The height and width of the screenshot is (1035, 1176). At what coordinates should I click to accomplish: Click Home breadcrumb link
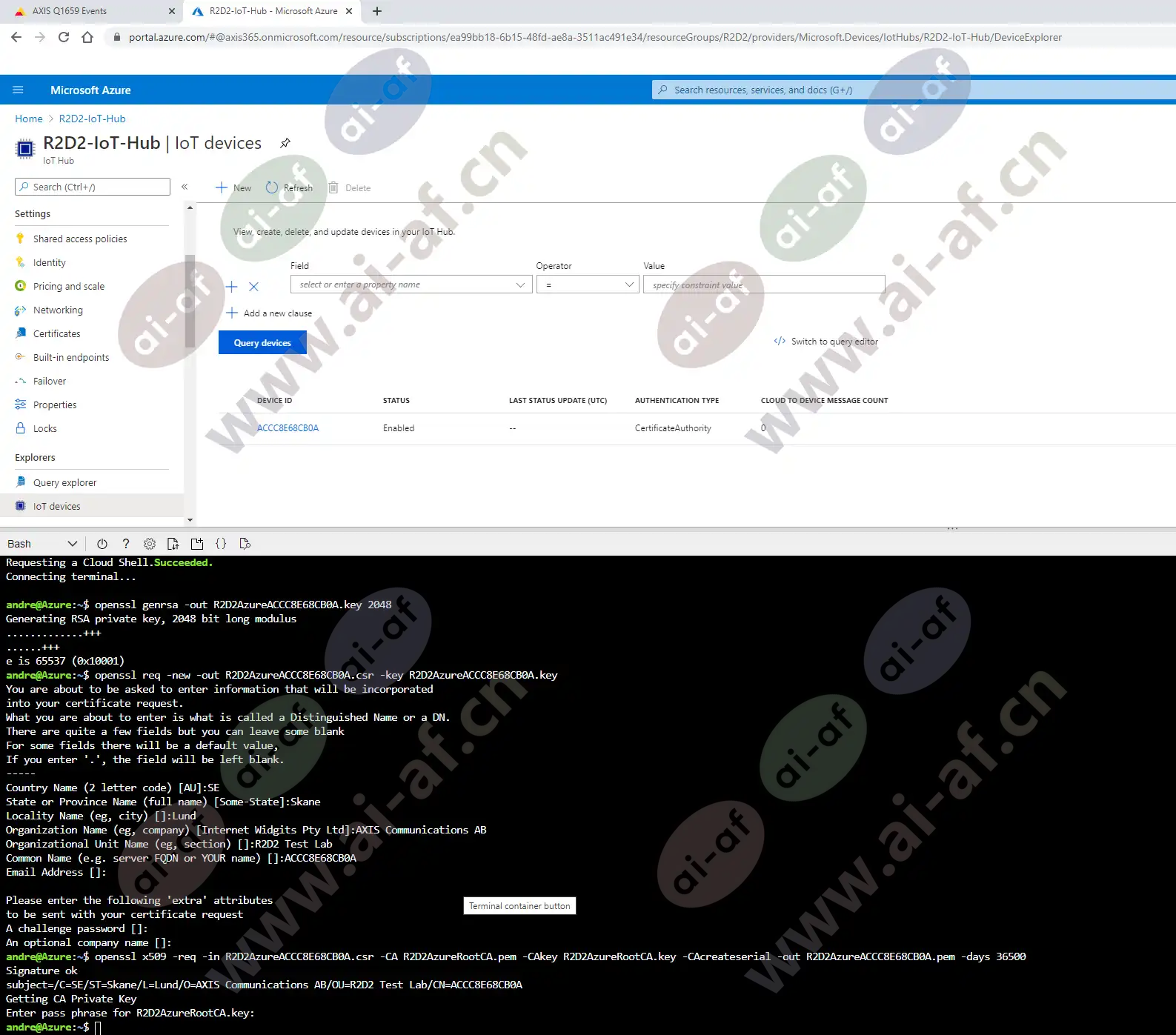[29, 119]
